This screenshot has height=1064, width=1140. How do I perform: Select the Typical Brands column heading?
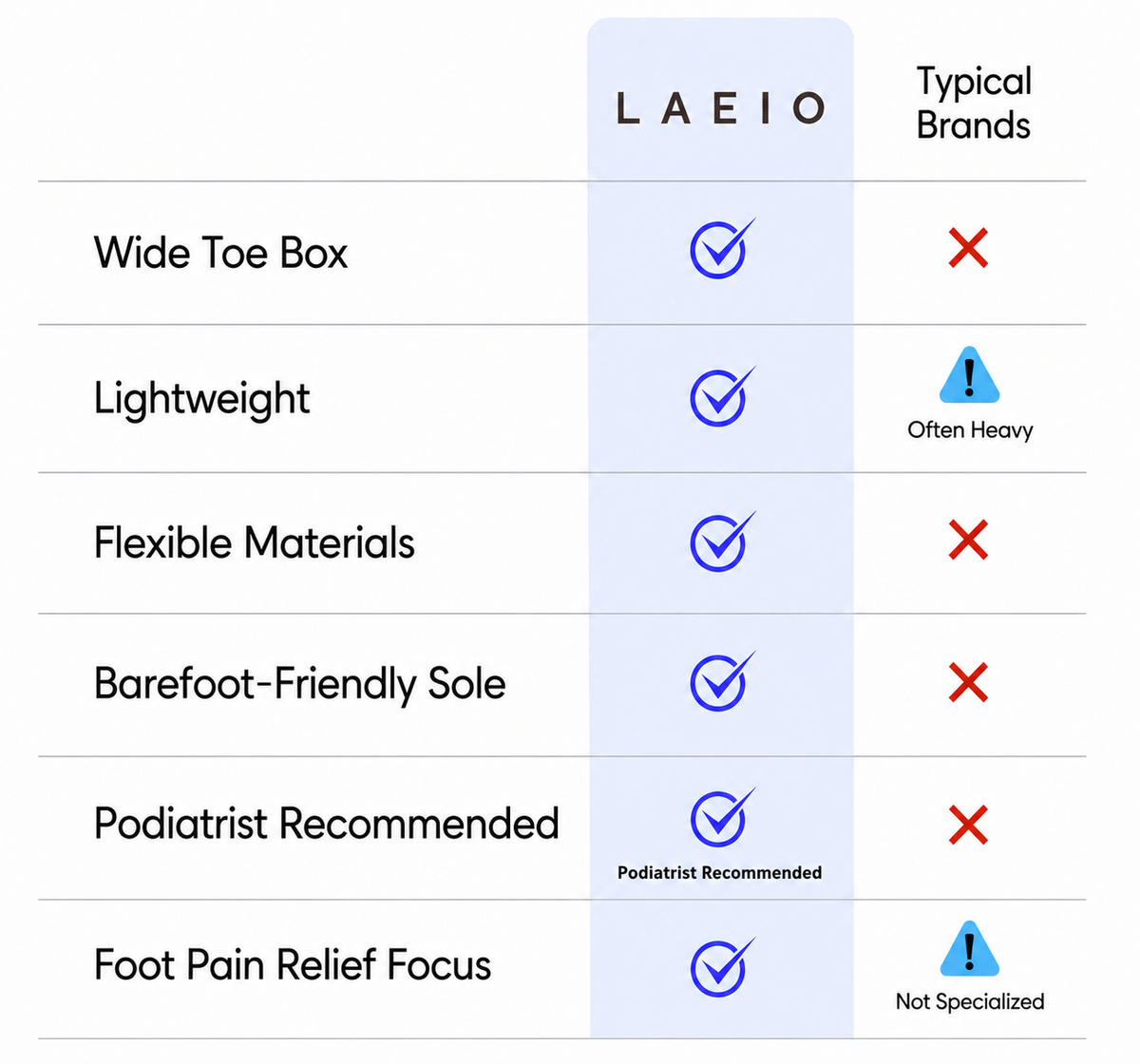coord(974,103)
